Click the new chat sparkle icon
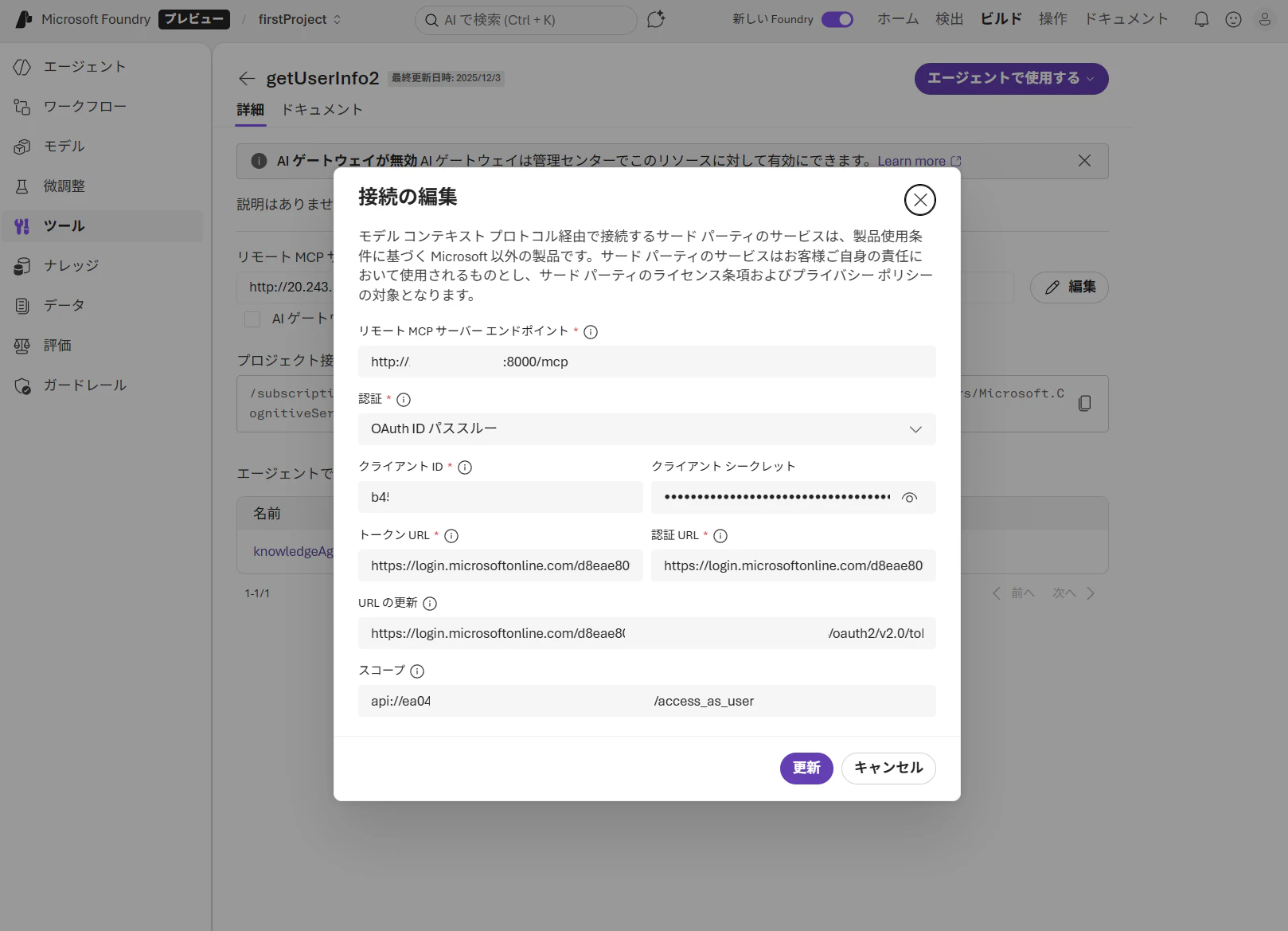This screenshot has width=1288, height=931. (x=656, y=20)
